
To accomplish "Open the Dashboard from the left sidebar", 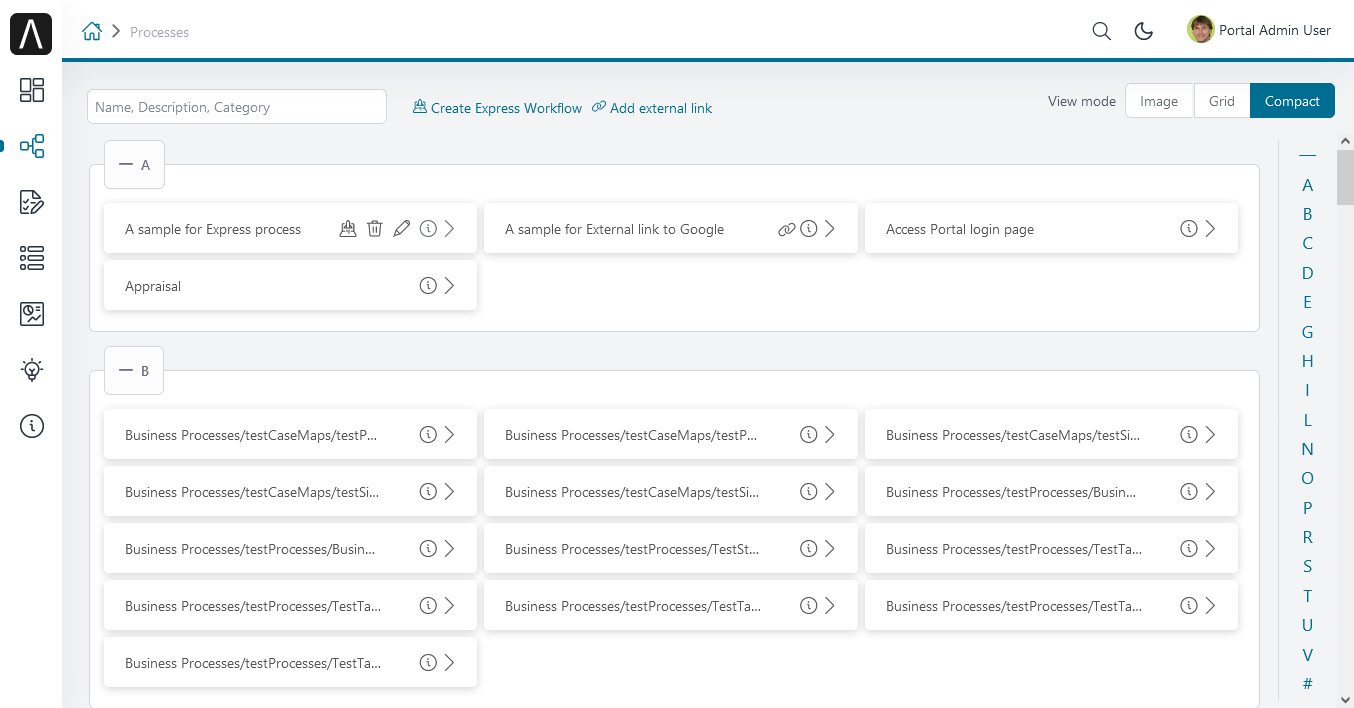I will 31,90.
